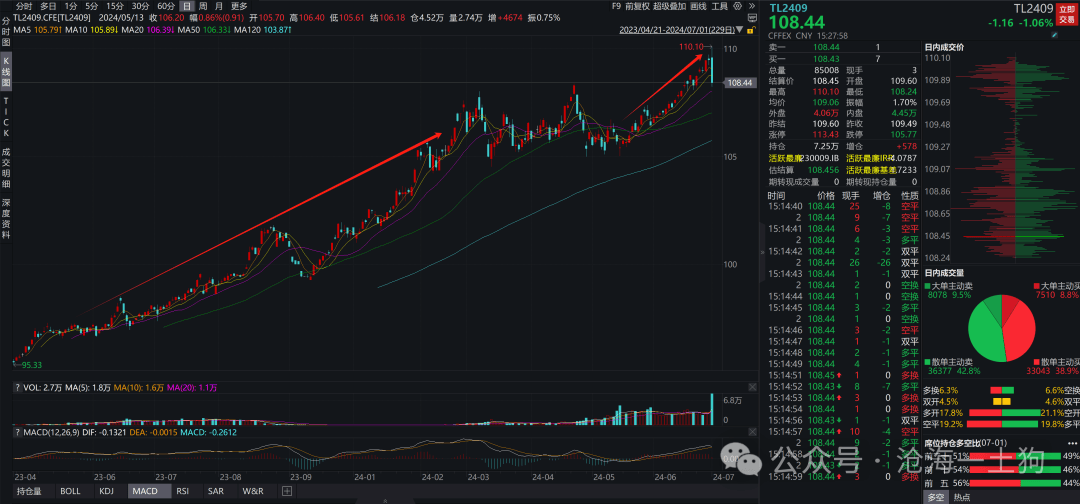Click the MA5 105.79 indicator label

[37, 30]
